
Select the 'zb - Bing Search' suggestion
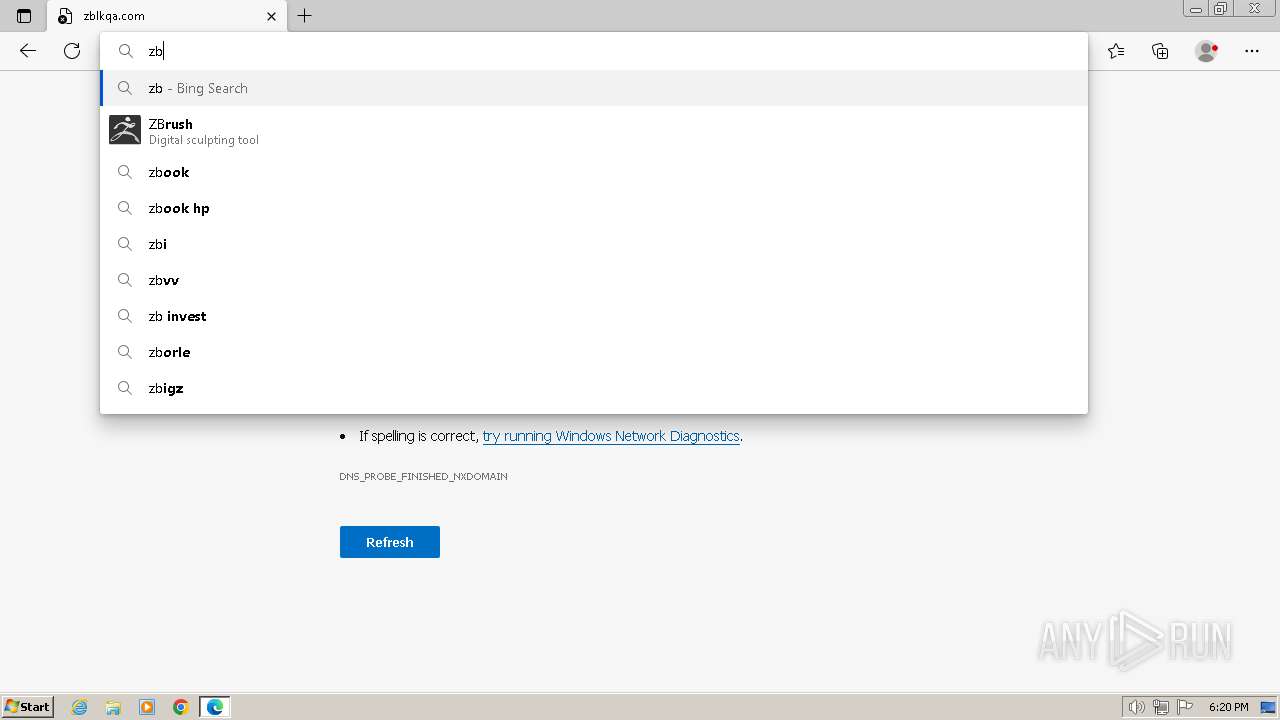point(594,88)
